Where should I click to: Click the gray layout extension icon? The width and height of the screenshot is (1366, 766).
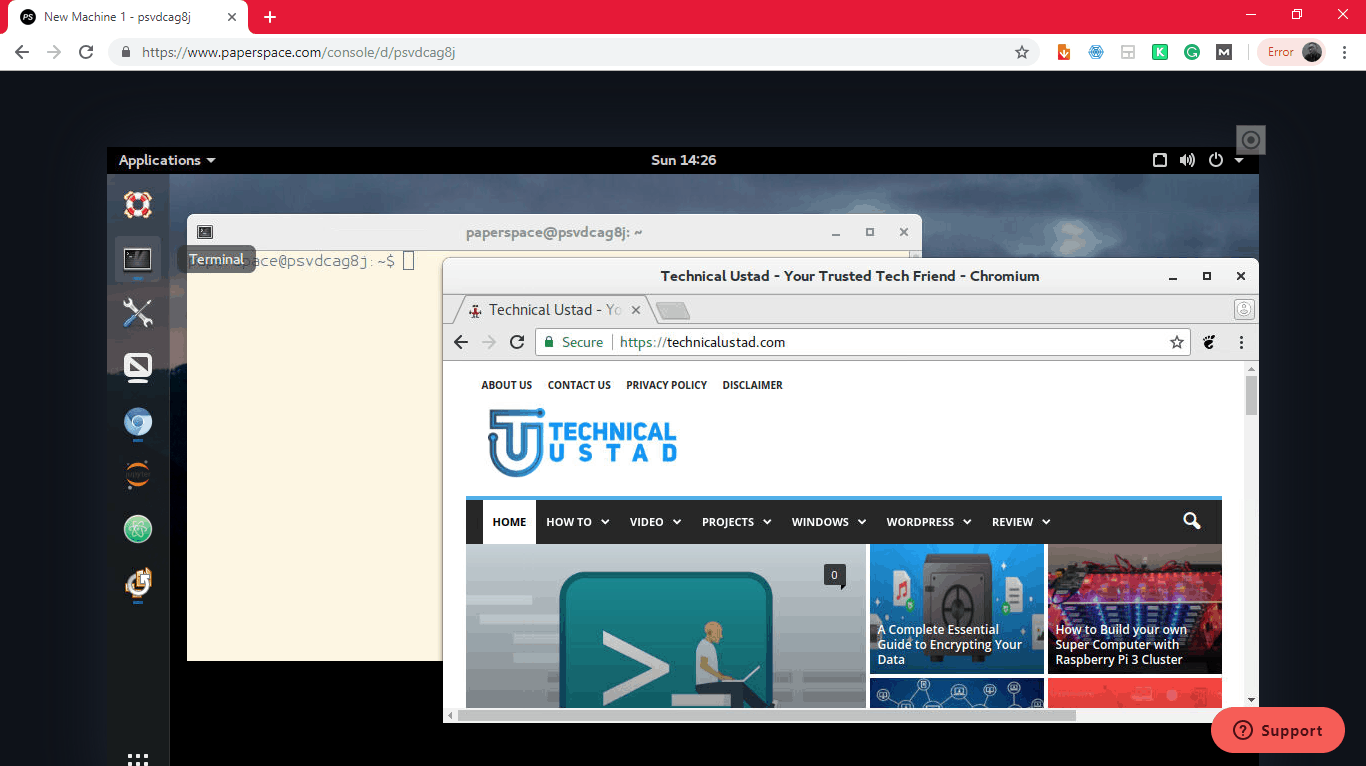pos(1128,52)
